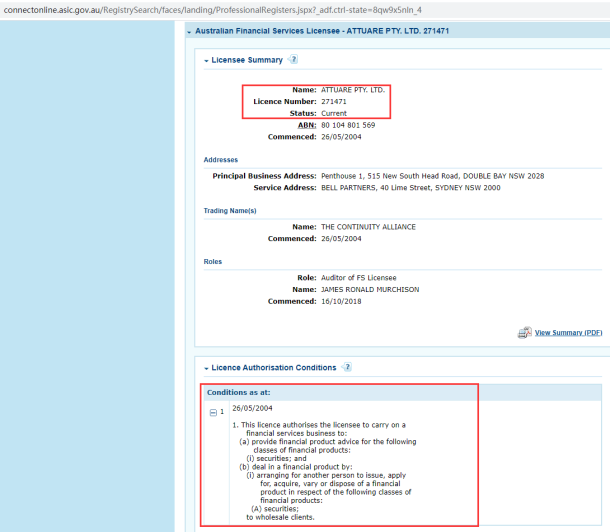The image size is (610, 532).
Task: Click the Trading Name(s) section heading
Action: click(x=230, y=210)
